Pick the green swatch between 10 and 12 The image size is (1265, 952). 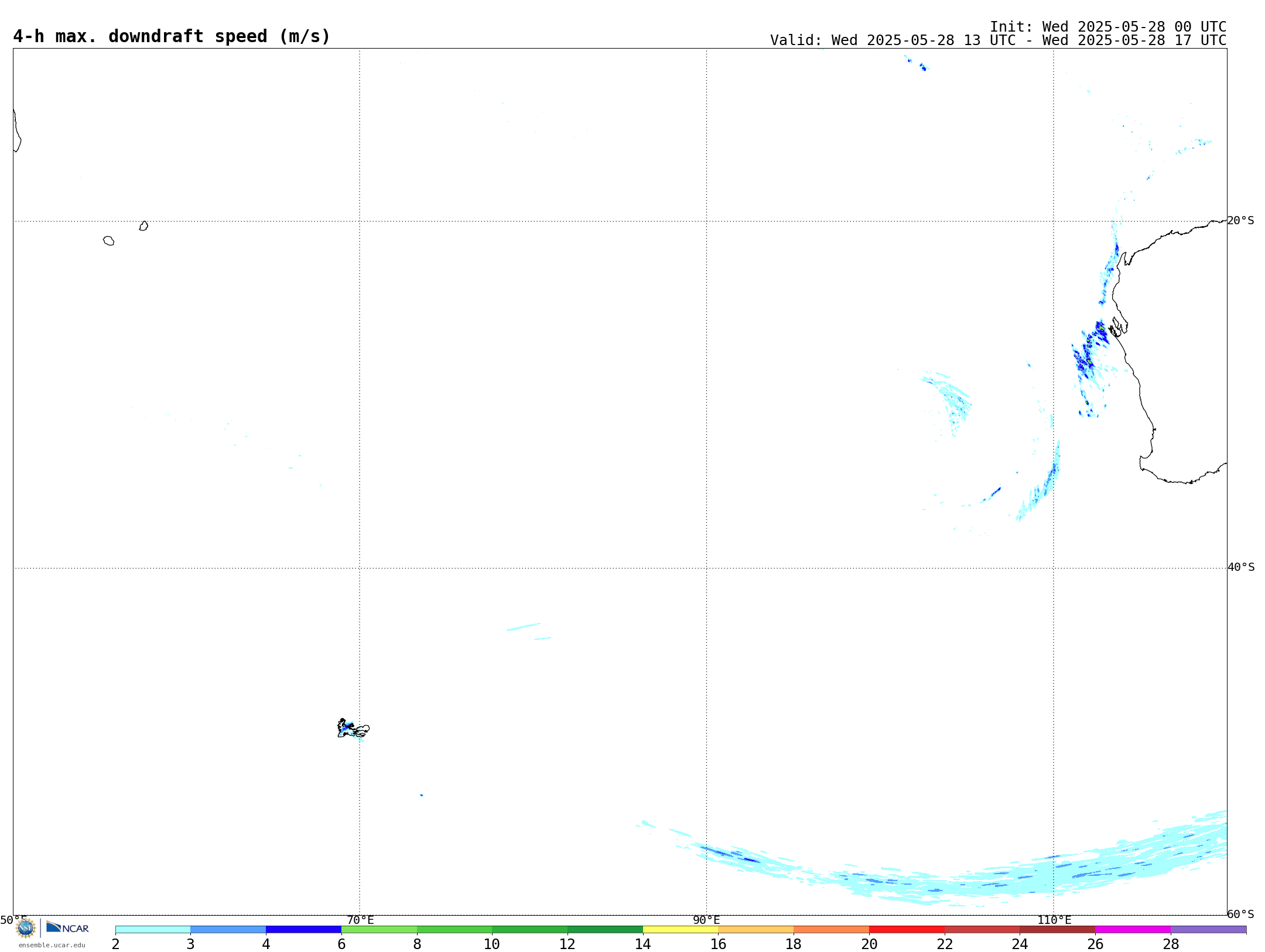click(530, 929)
